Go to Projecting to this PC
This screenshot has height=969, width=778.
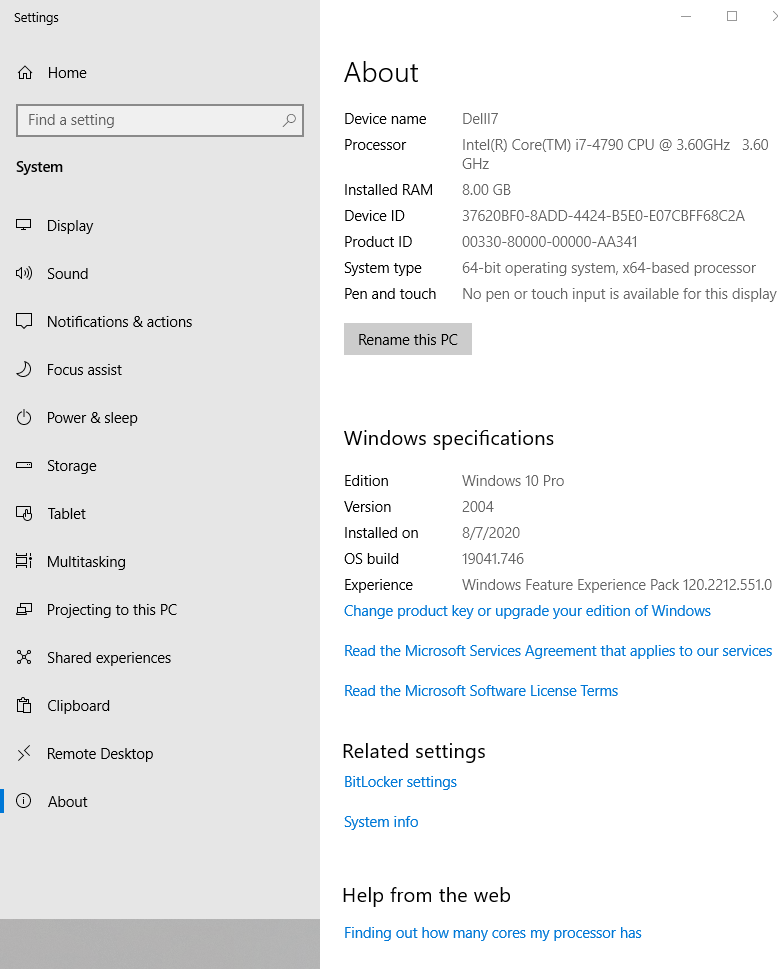coord(111,610)
